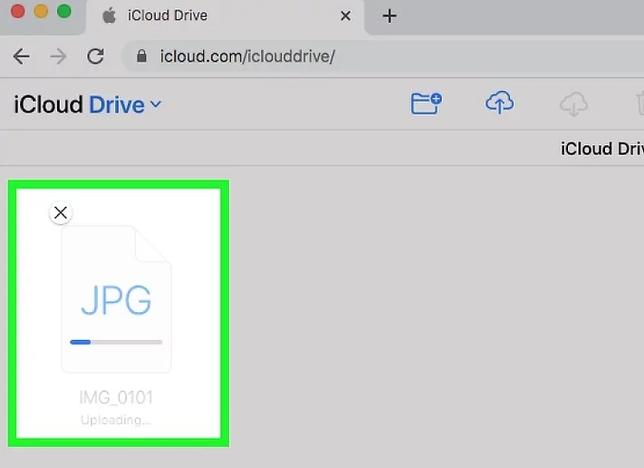The width and height of the screenshot is (644, 468).
Task: Click the lock icon in address bar
Action: [142, 56]
